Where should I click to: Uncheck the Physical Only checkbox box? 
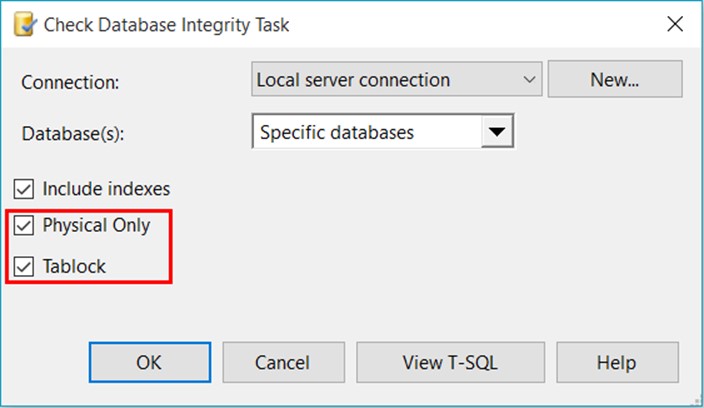(x=23, y=226)
